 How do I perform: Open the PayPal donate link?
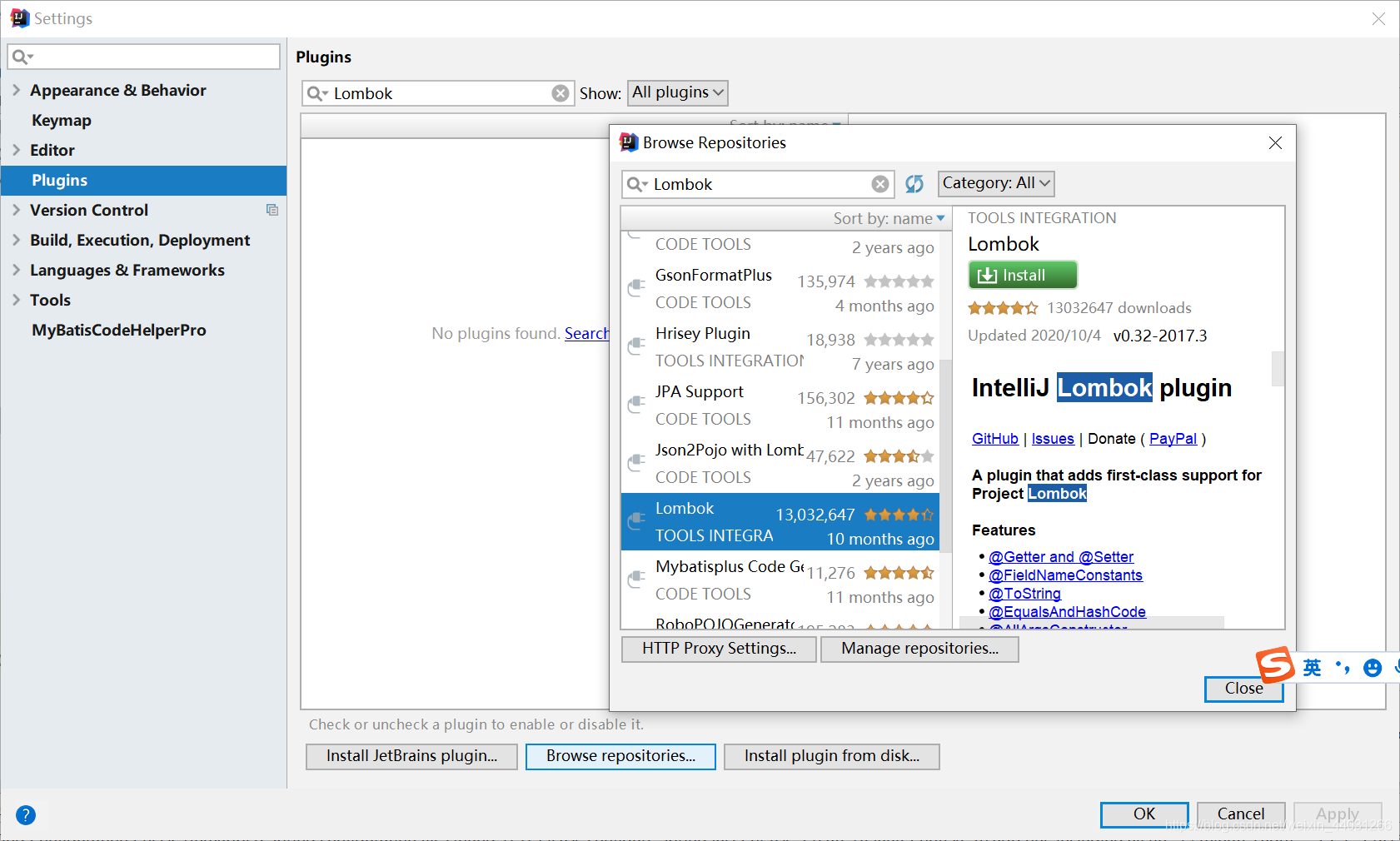click(1173, 439)
